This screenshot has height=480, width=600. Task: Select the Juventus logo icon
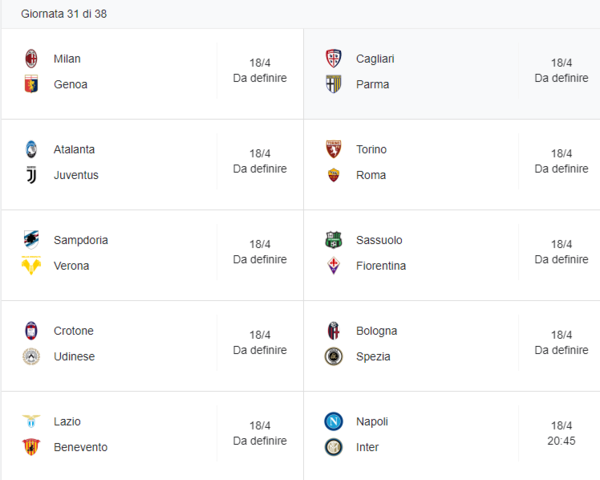[31, 175]
